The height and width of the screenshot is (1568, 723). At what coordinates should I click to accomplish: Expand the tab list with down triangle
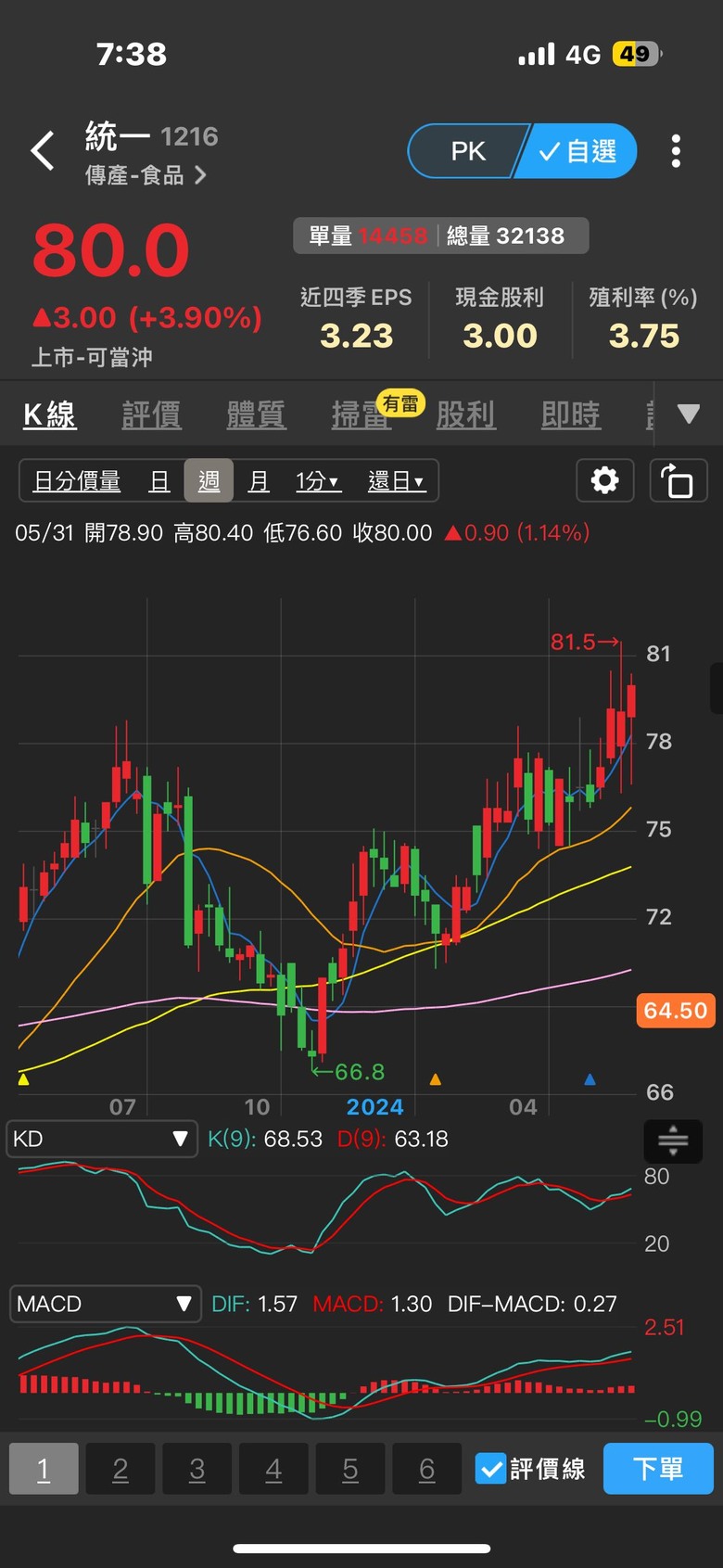(x=689, y=414)
